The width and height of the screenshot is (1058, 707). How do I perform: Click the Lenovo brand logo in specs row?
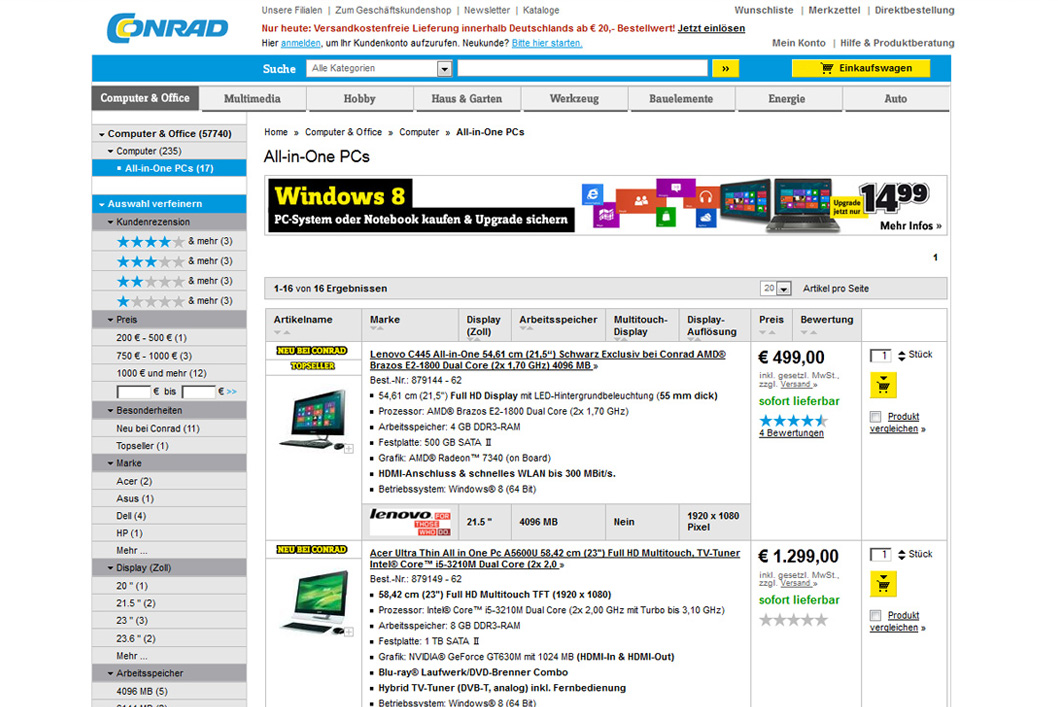coord(410,521)
